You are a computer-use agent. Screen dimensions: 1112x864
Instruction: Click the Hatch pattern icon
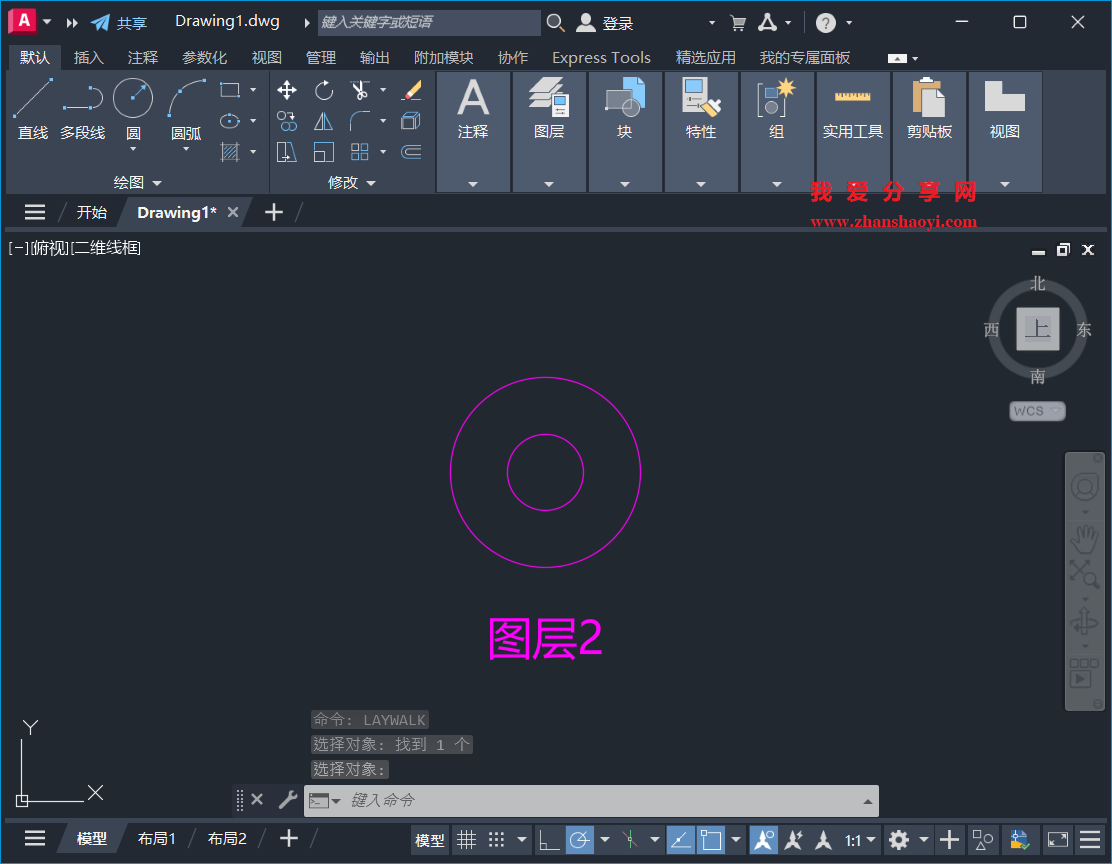coord(228,151)
